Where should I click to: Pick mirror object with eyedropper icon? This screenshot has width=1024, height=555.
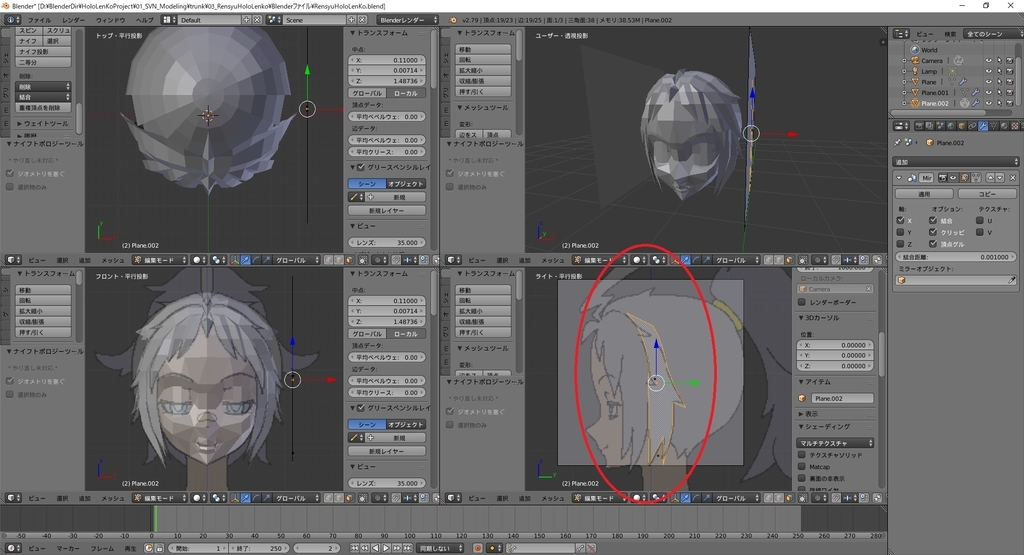click(1012, 279)
